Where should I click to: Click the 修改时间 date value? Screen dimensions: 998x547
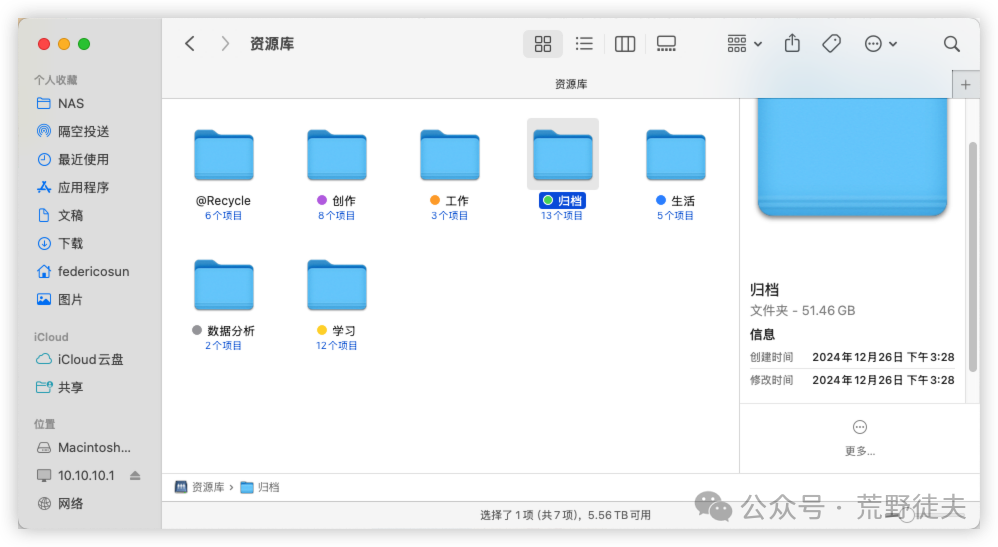coord(883,380)
